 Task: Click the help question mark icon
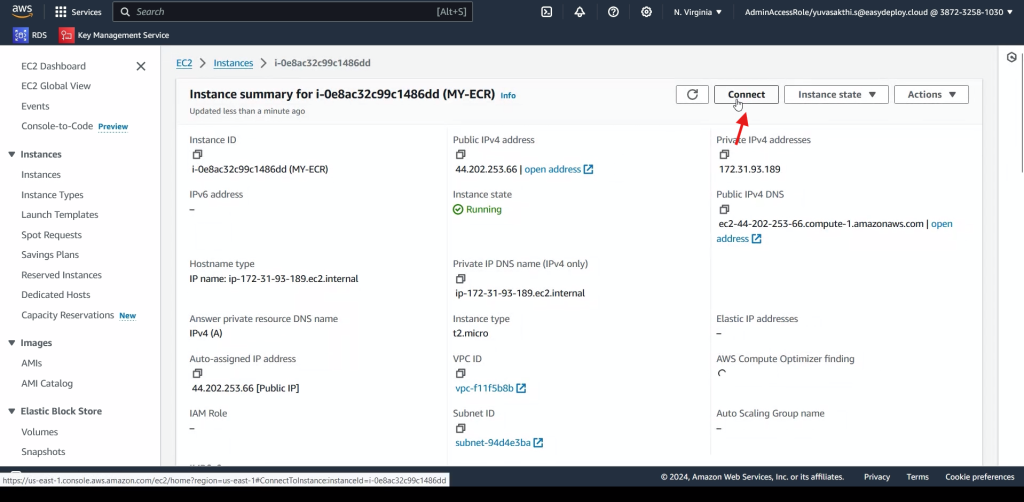pos(613,12)
